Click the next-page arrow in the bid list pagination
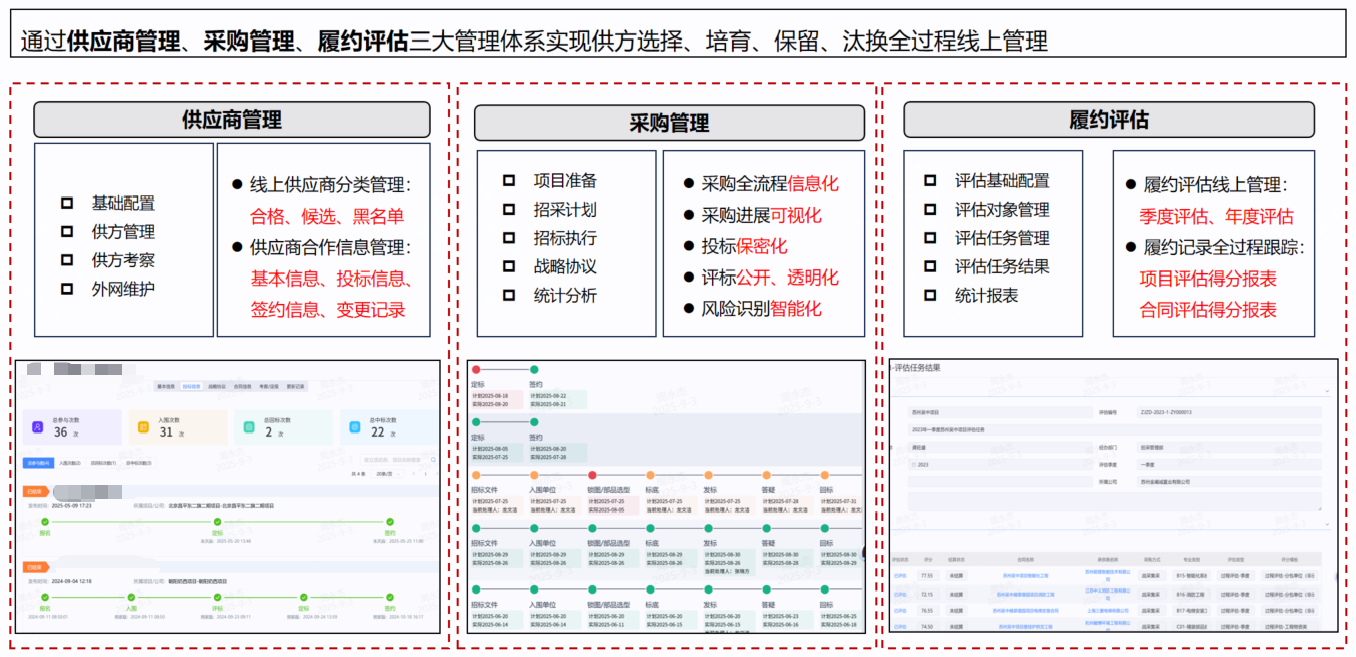The image size is (1356, 657). pyautogui.click(x=437, y=474)
